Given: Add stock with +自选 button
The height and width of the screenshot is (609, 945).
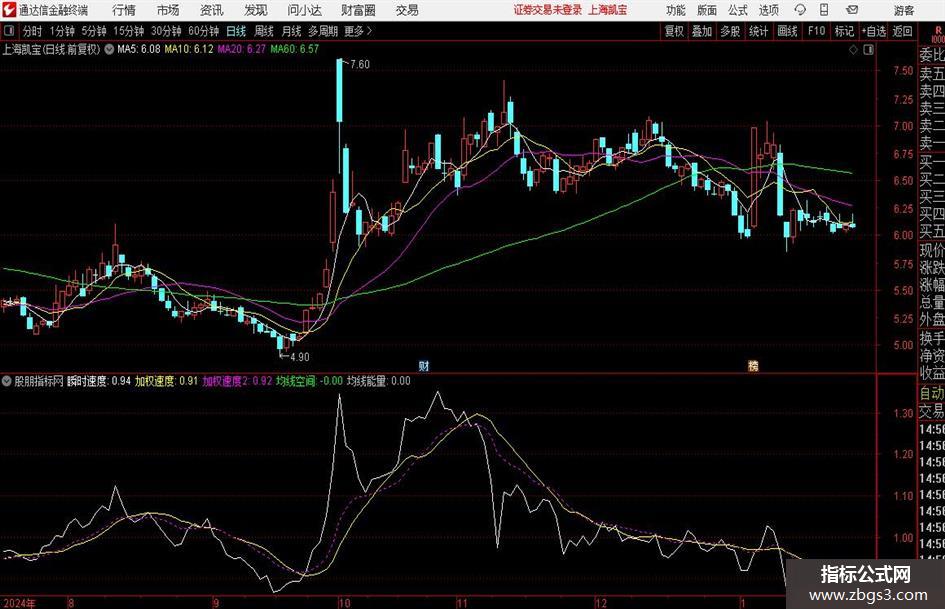Looking at the screenshot, I should point(873,31).
